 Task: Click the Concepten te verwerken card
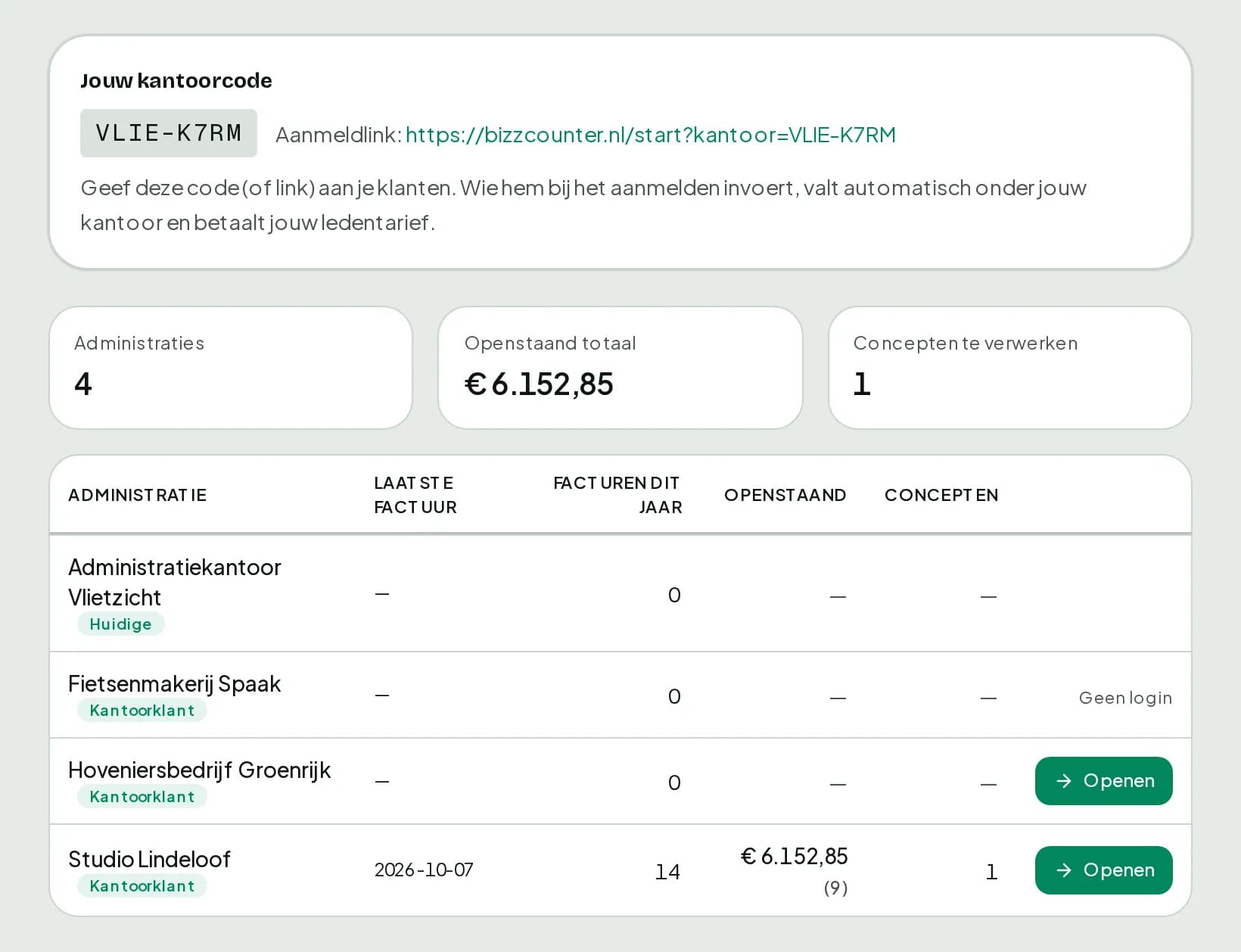pyautogui.click(x=1010, y=368)
